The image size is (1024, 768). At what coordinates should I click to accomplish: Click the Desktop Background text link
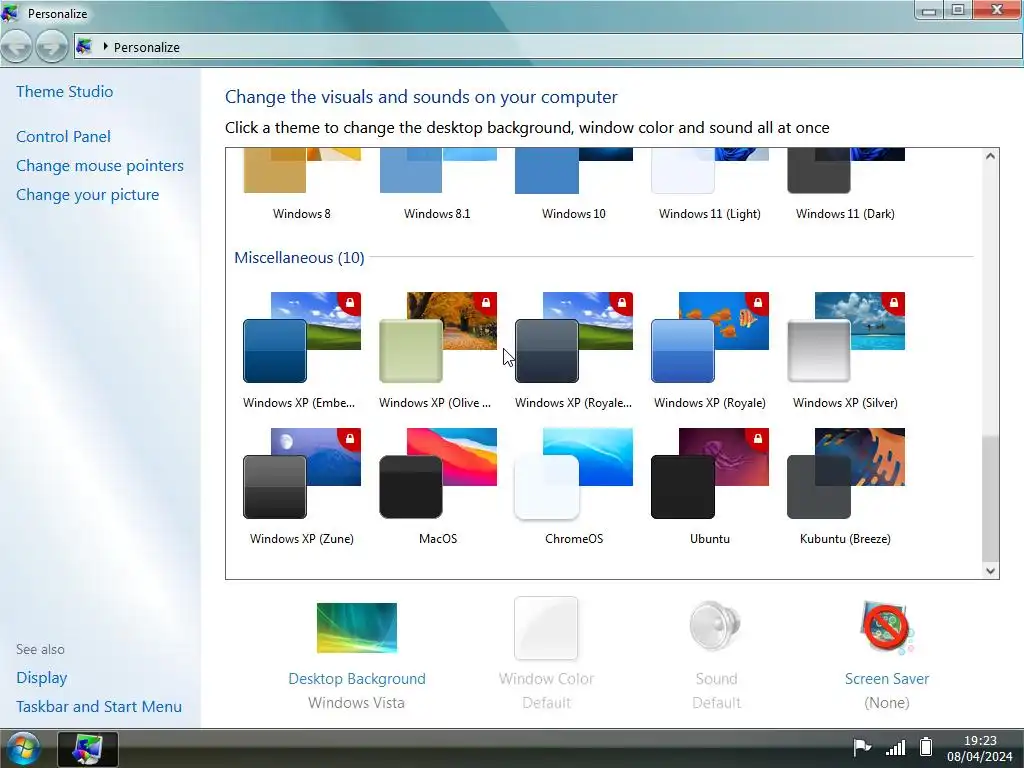357,679
